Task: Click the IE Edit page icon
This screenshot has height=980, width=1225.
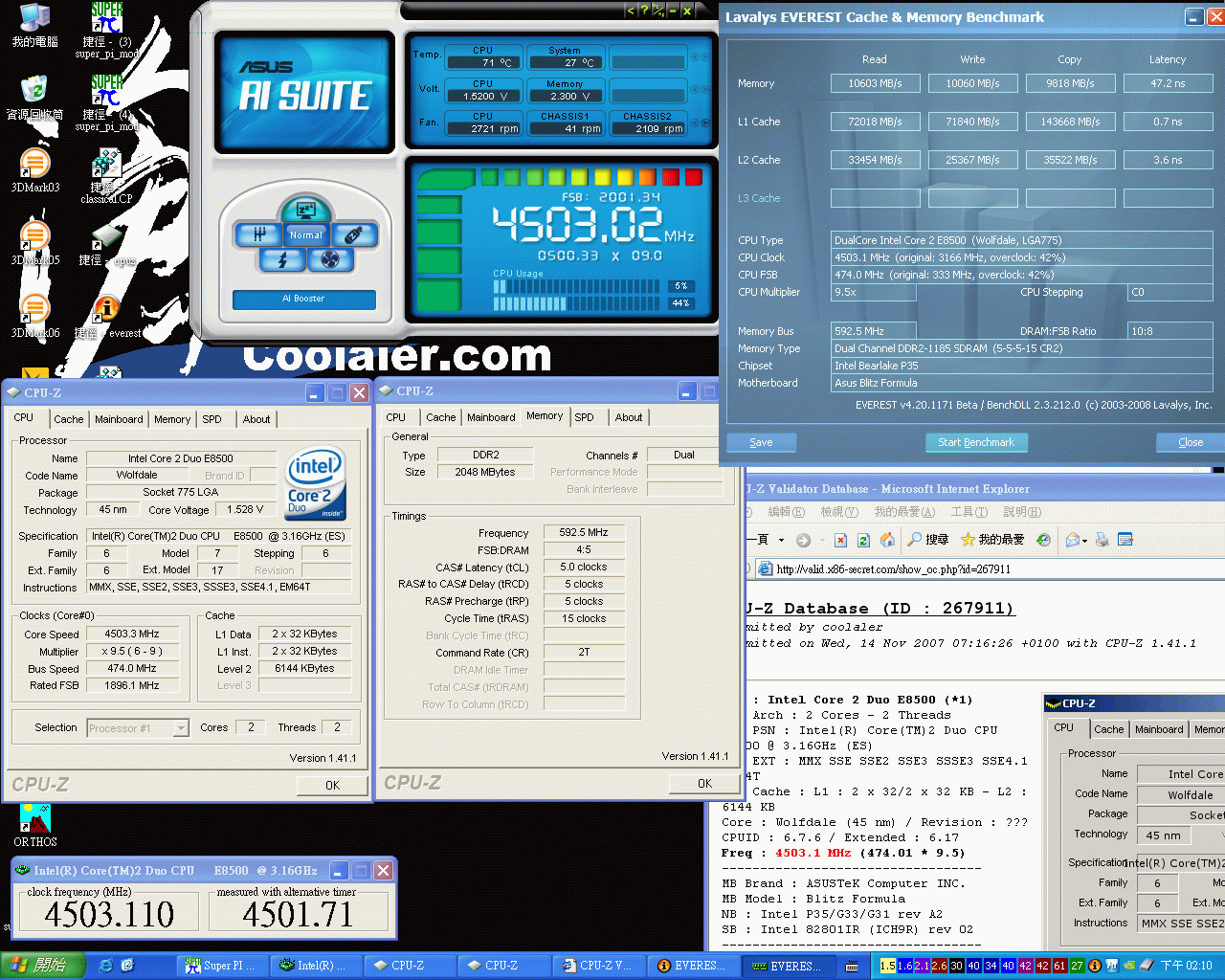Action: pyautogui.click(x=1125, y=540)
